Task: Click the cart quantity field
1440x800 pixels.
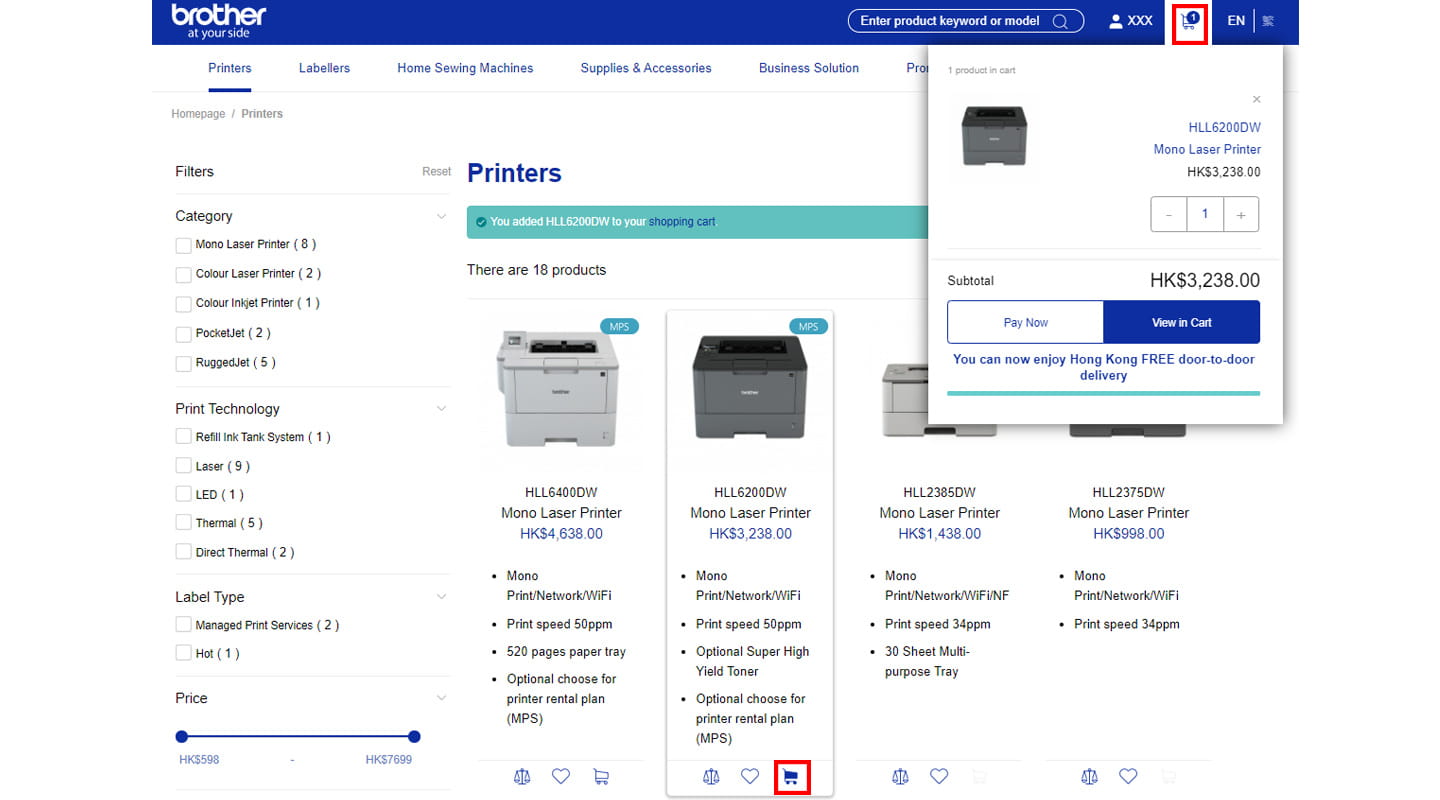Action: click(1205, 214)
